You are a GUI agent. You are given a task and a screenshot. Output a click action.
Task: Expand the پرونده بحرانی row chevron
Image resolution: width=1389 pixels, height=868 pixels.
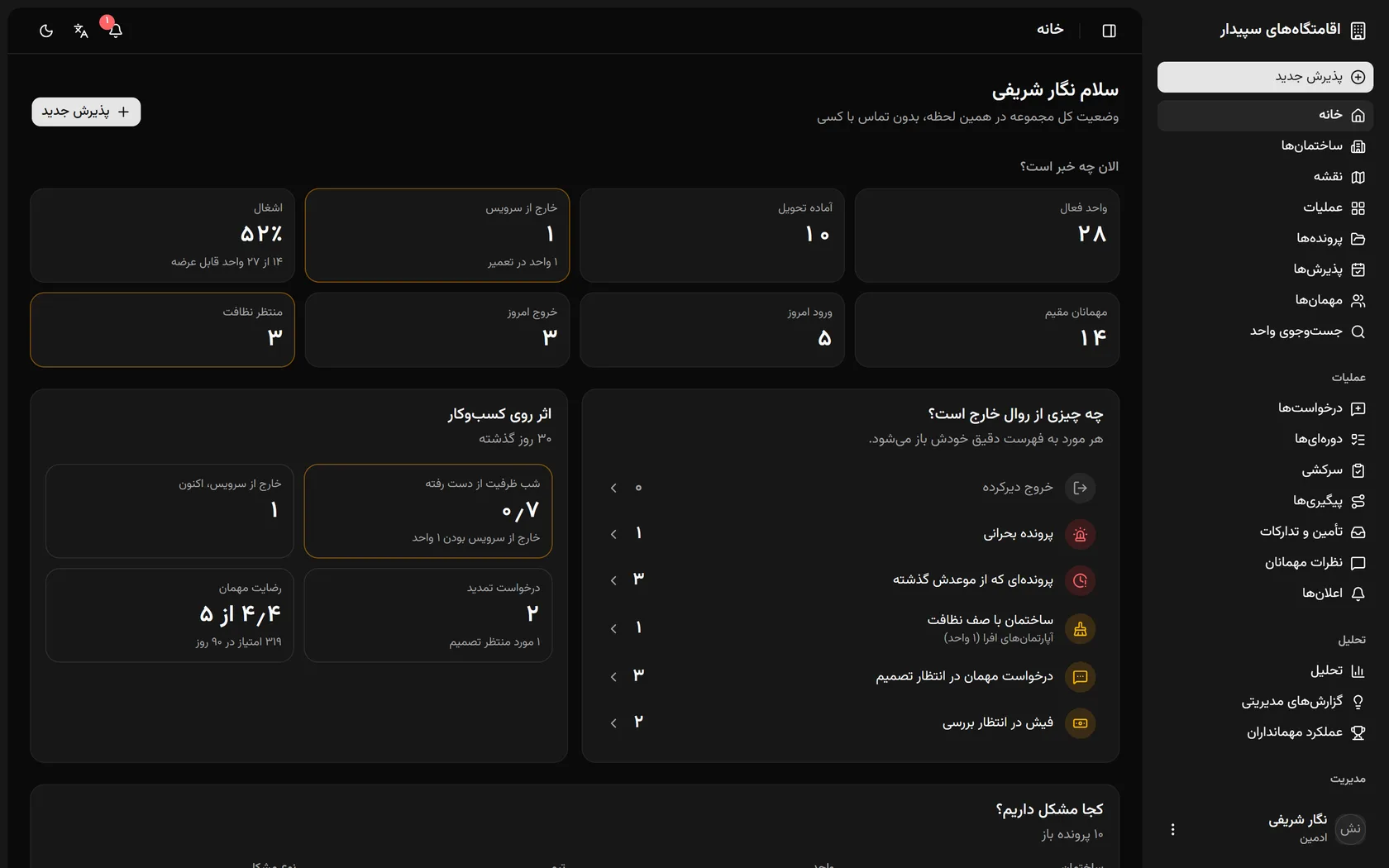(x=613, y=535)
